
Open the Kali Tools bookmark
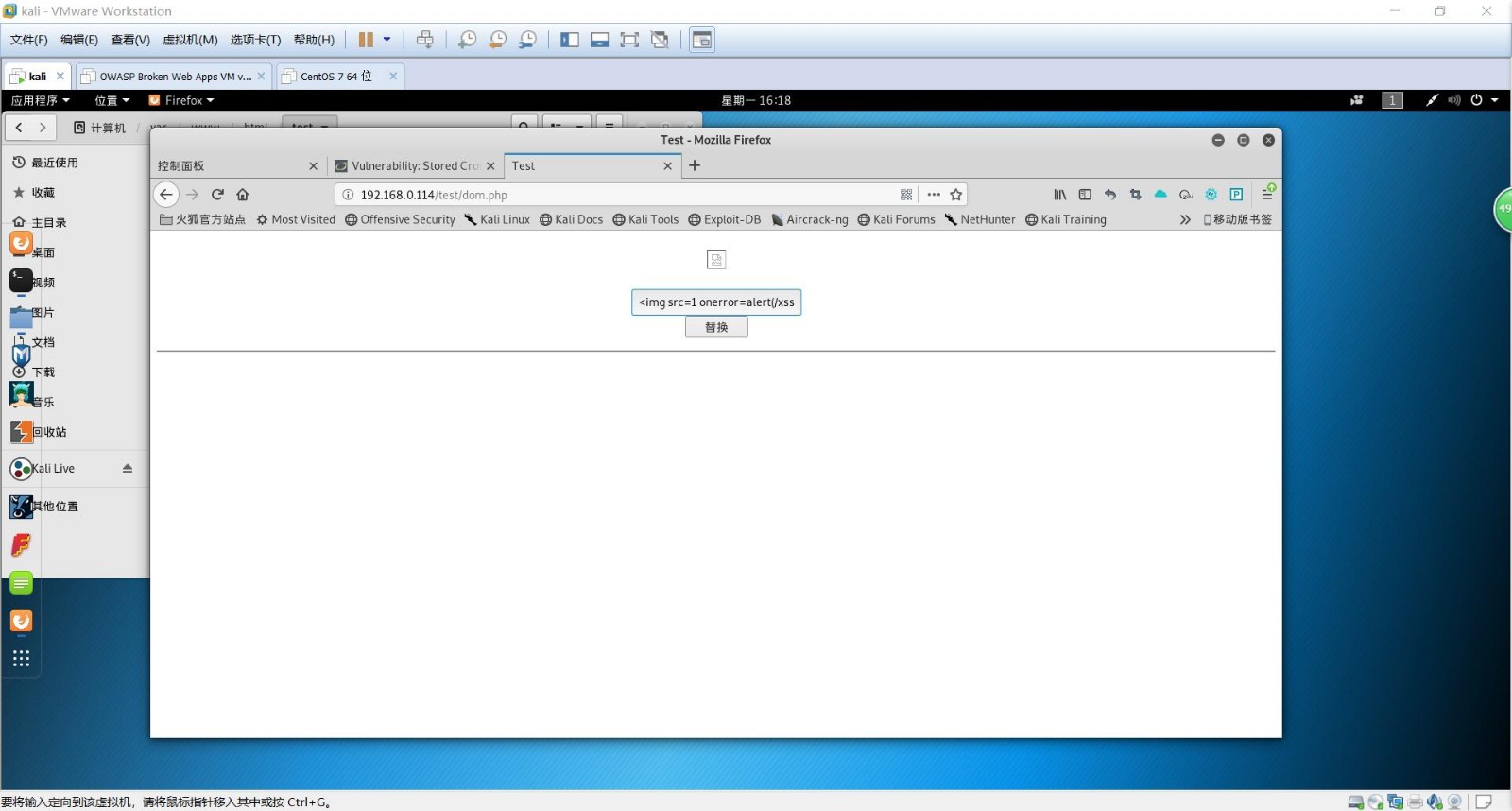tap(645, 219)
